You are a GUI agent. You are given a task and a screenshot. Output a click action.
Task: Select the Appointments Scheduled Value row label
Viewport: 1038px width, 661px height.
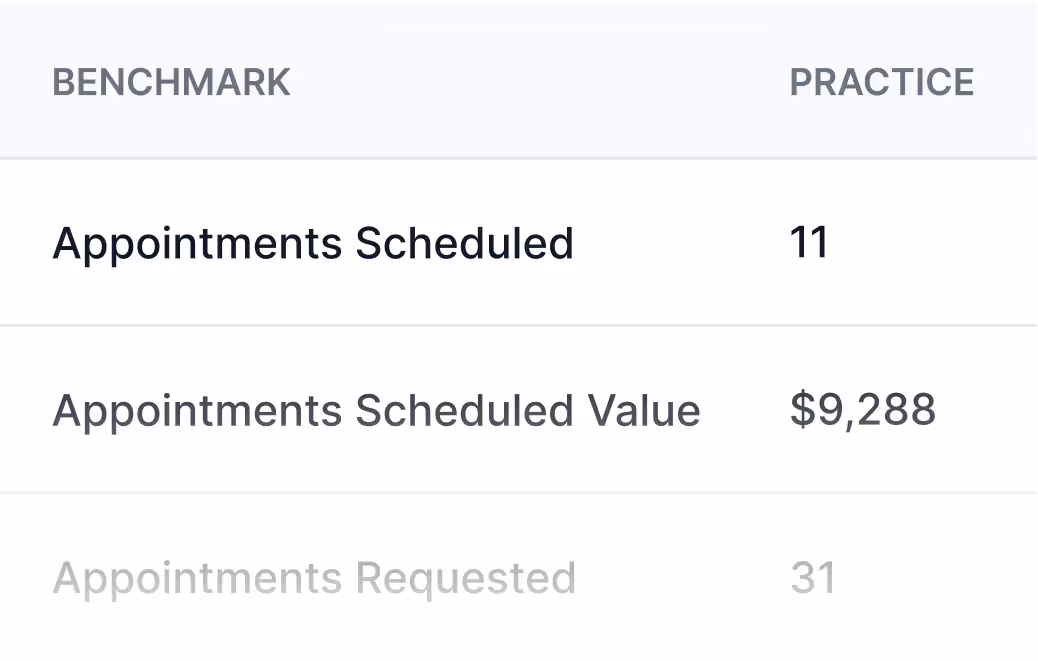(376, 412)
